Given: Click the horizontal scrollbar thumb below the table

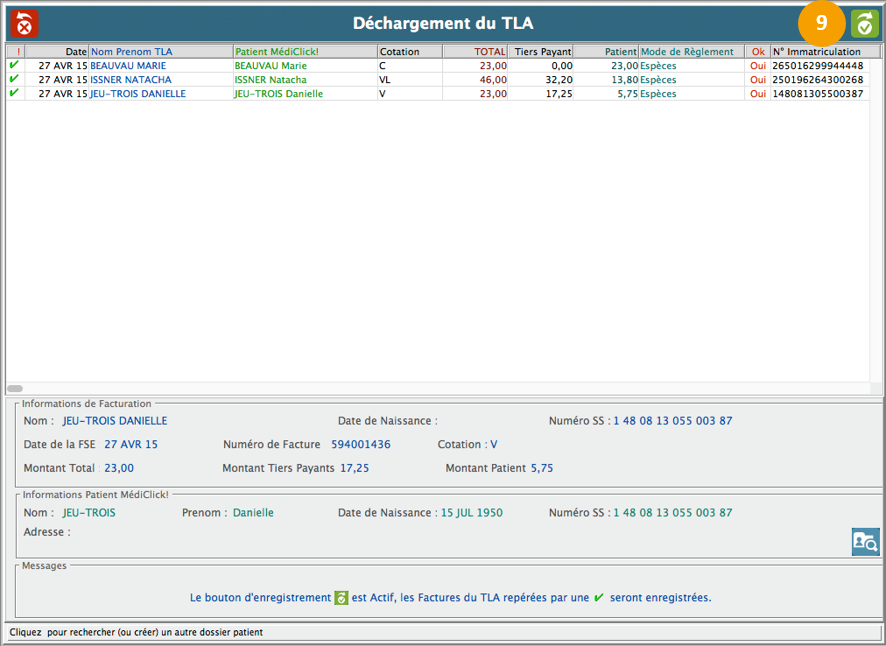Looking at the screenshot, I should point(15,388).
